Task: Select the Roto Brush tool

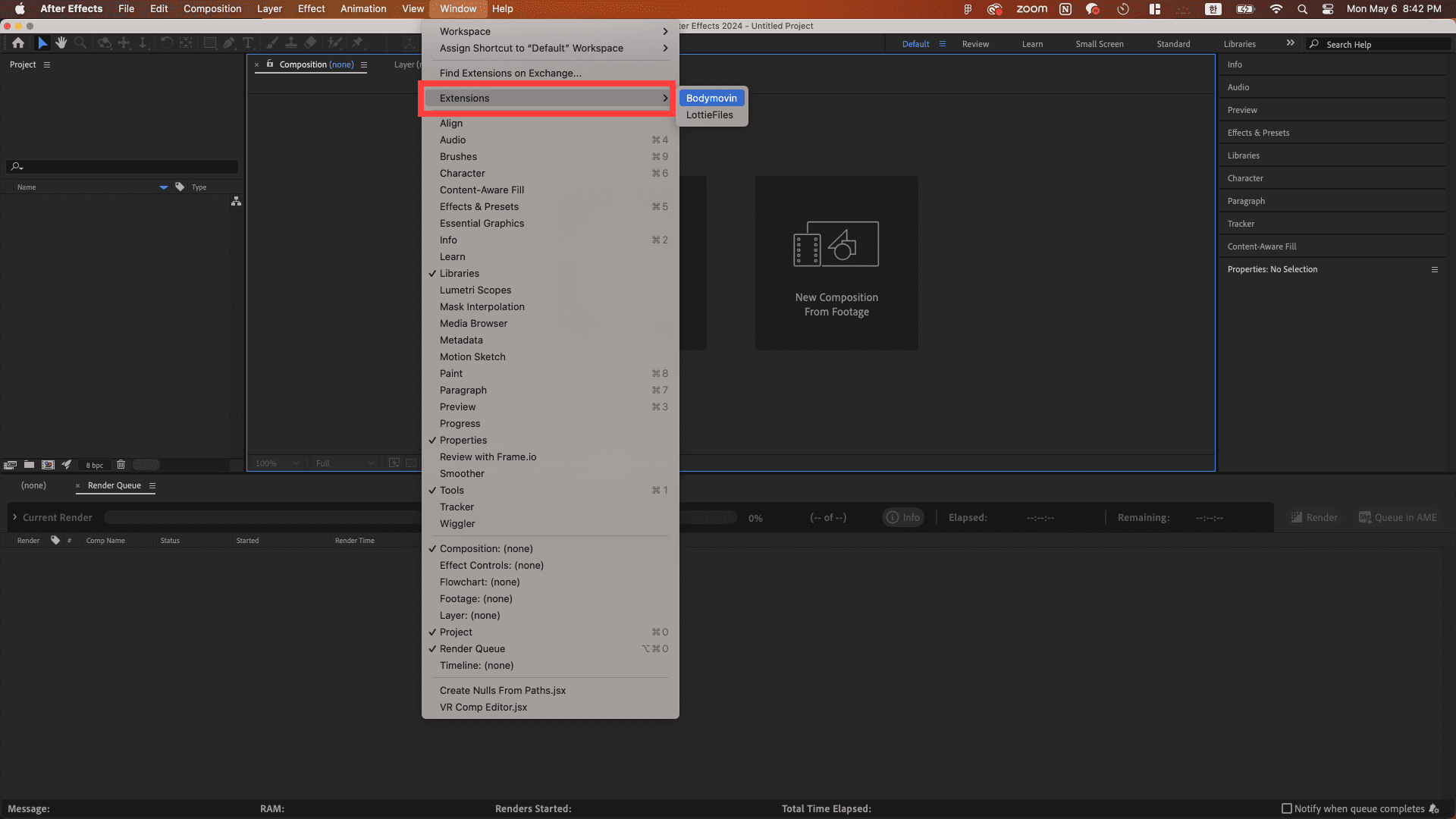Action: tap(334, 43)
